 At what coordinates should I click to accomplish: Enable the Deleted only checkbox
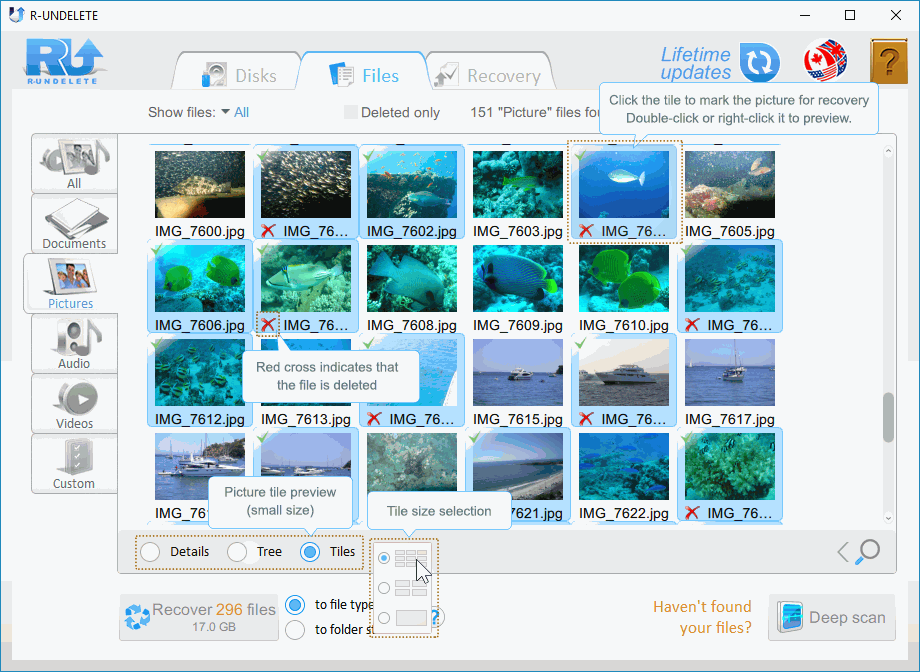coord(351,113)
